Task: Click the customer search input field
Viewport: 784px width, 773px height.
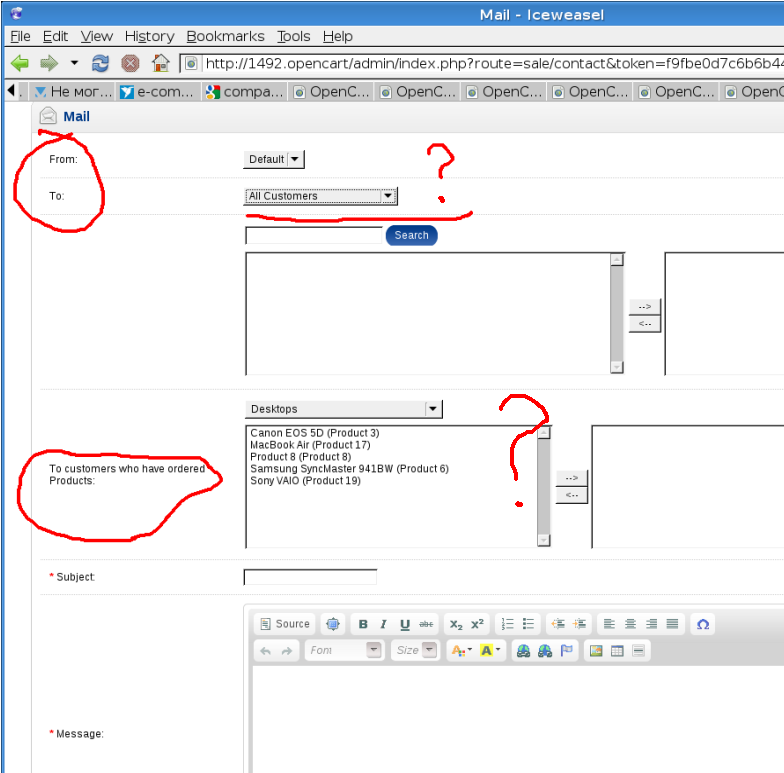Action: pyautogui.click(x=314, y=236)
